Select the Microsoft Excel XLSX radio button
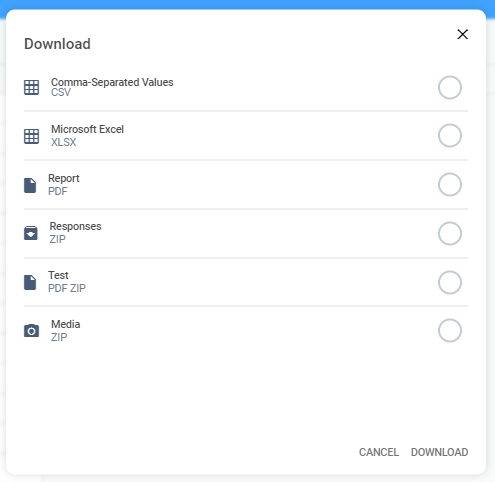 [450, 136]
